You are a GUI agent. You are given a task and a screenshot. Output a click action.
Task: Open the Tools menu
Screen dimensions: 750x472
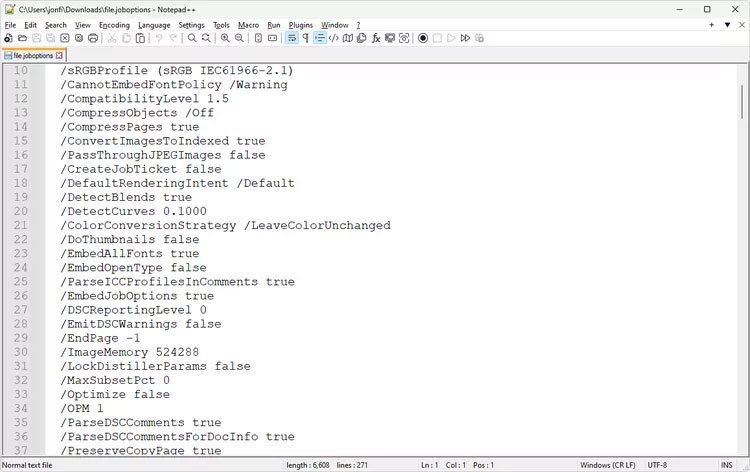[221, 25]
